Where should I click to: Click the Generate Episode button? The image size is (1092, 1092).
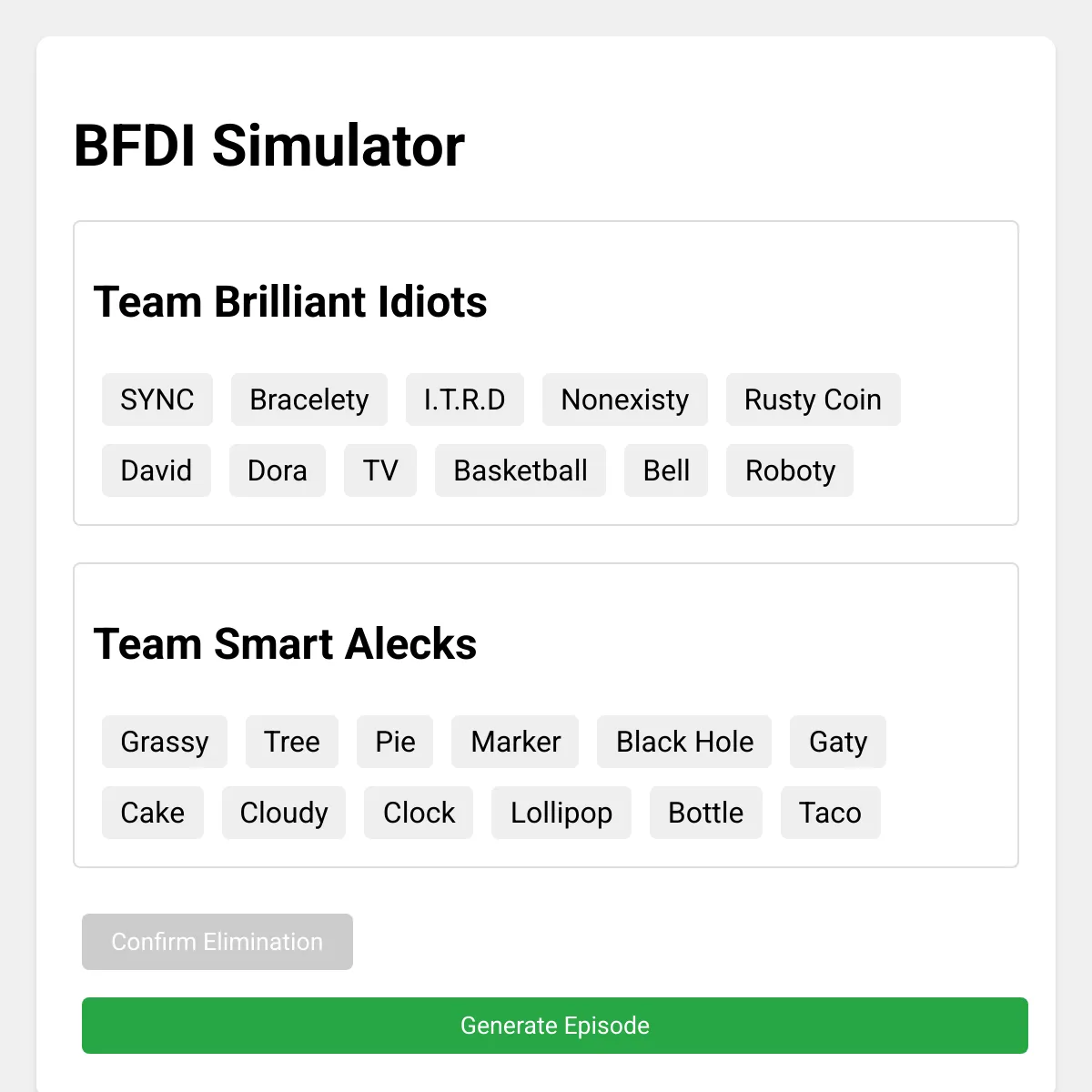(x=554, y=1026)
